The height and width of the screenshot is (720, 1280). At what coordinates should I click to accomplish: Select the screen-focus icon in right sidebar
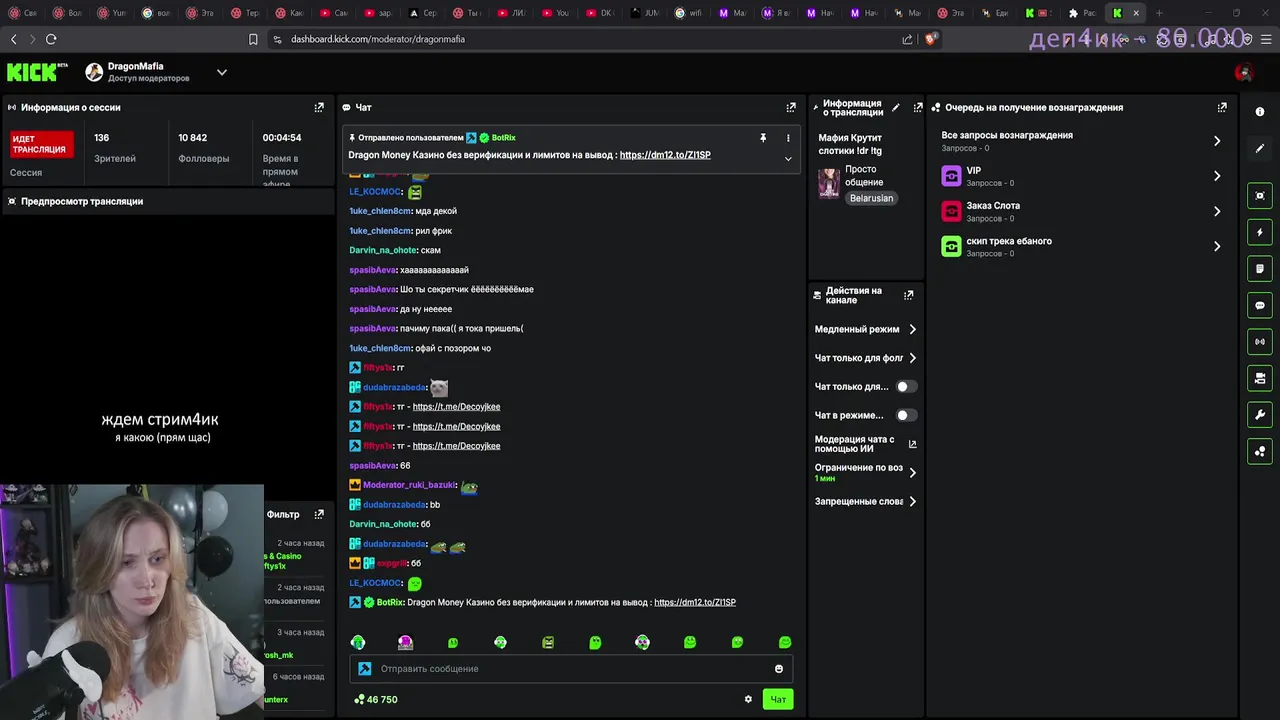tap(1260, 196)
